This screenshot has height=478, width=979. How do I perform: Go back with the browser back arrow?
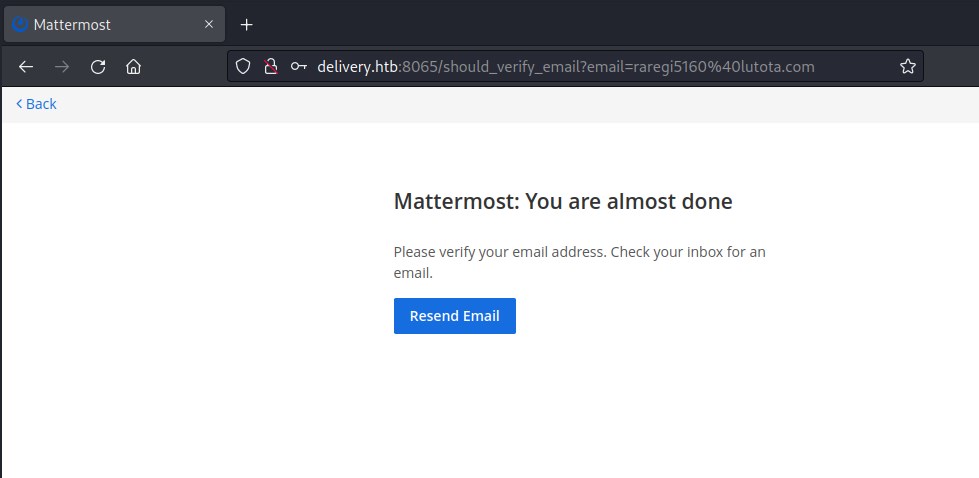click(x=26, y=67)
